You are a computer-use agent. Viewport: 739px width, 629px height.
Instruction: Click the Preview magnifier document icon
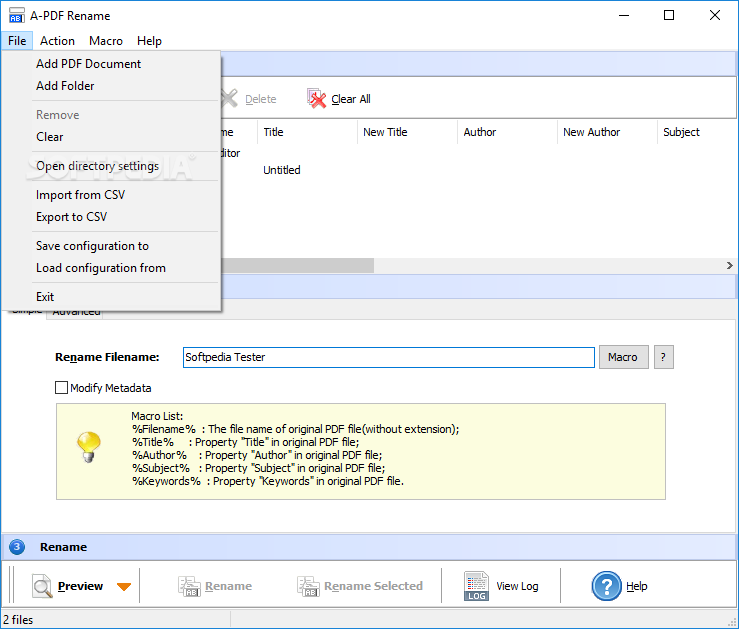pos(42,586)
